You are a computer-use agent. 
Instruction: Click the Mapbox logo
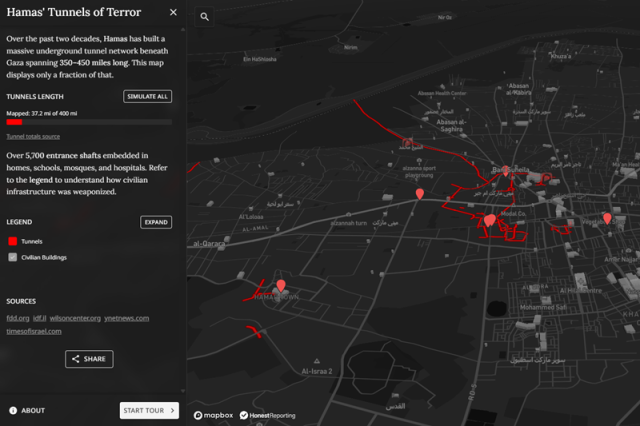[213, 415]
